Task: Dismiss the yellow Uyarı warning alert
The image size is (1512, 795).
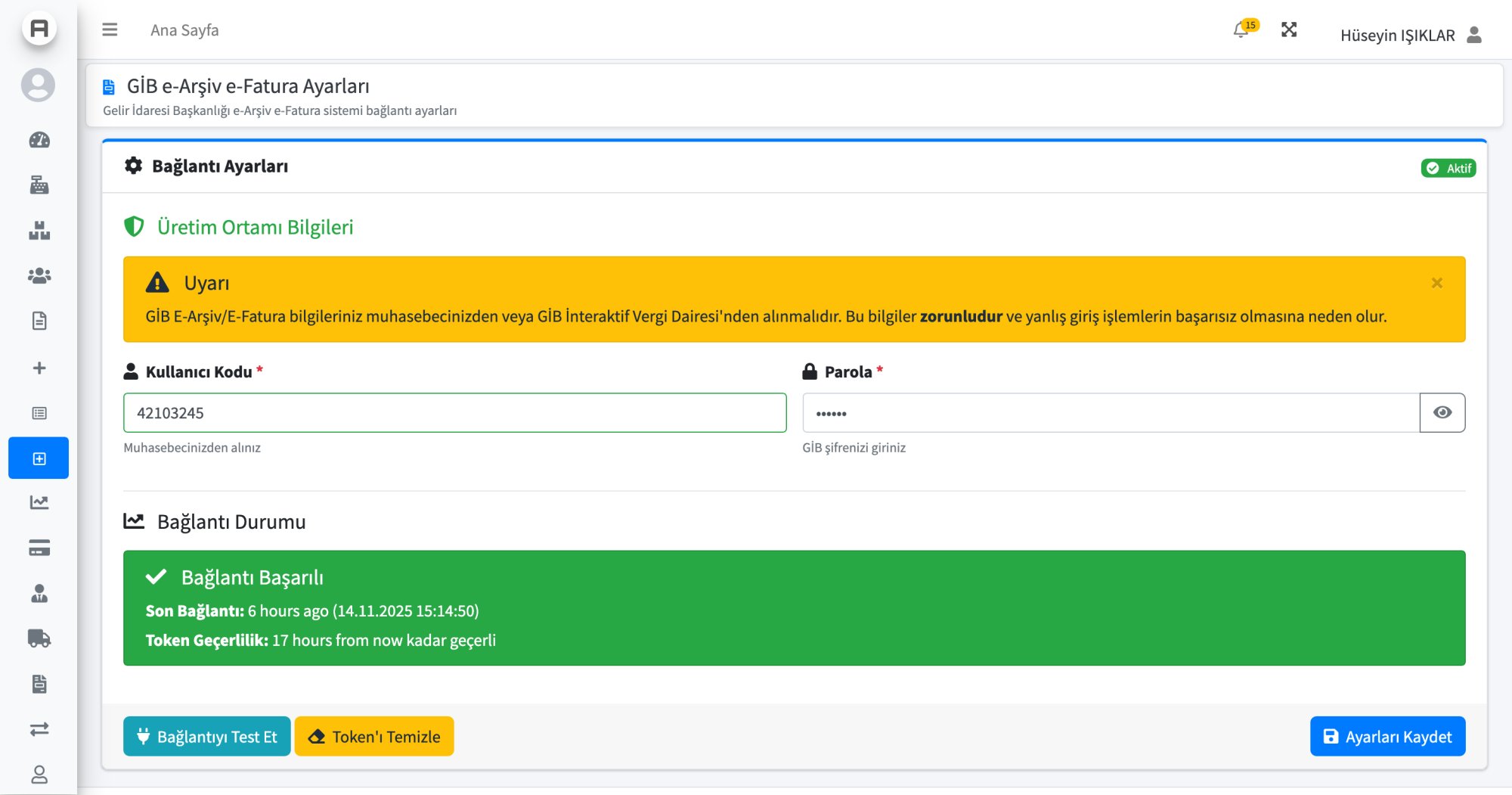Action: [1436, 283]
